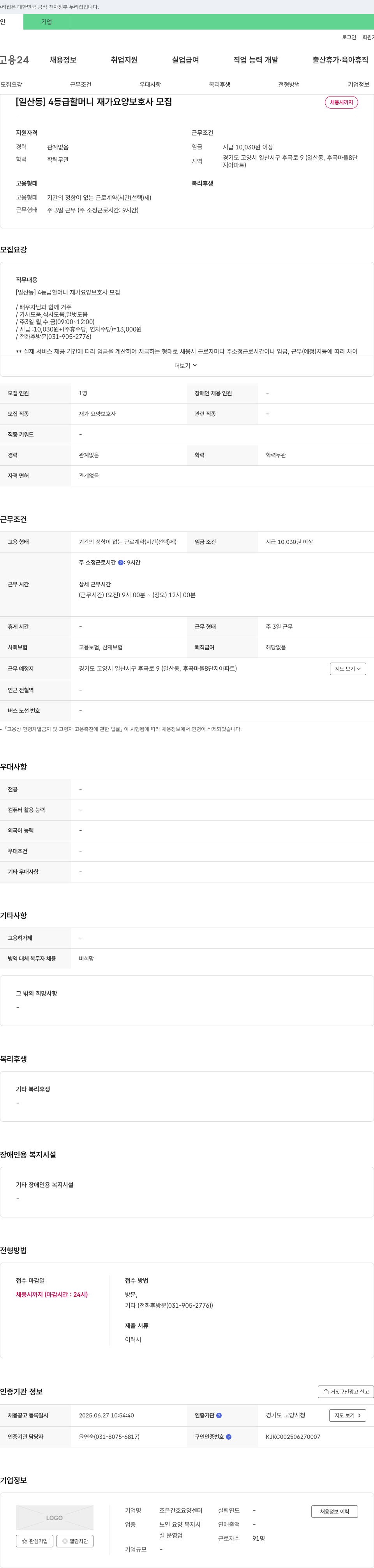Open the 실업급여 menu
The height and width of the screenshot is (1568, 374).
coord(185,60)
